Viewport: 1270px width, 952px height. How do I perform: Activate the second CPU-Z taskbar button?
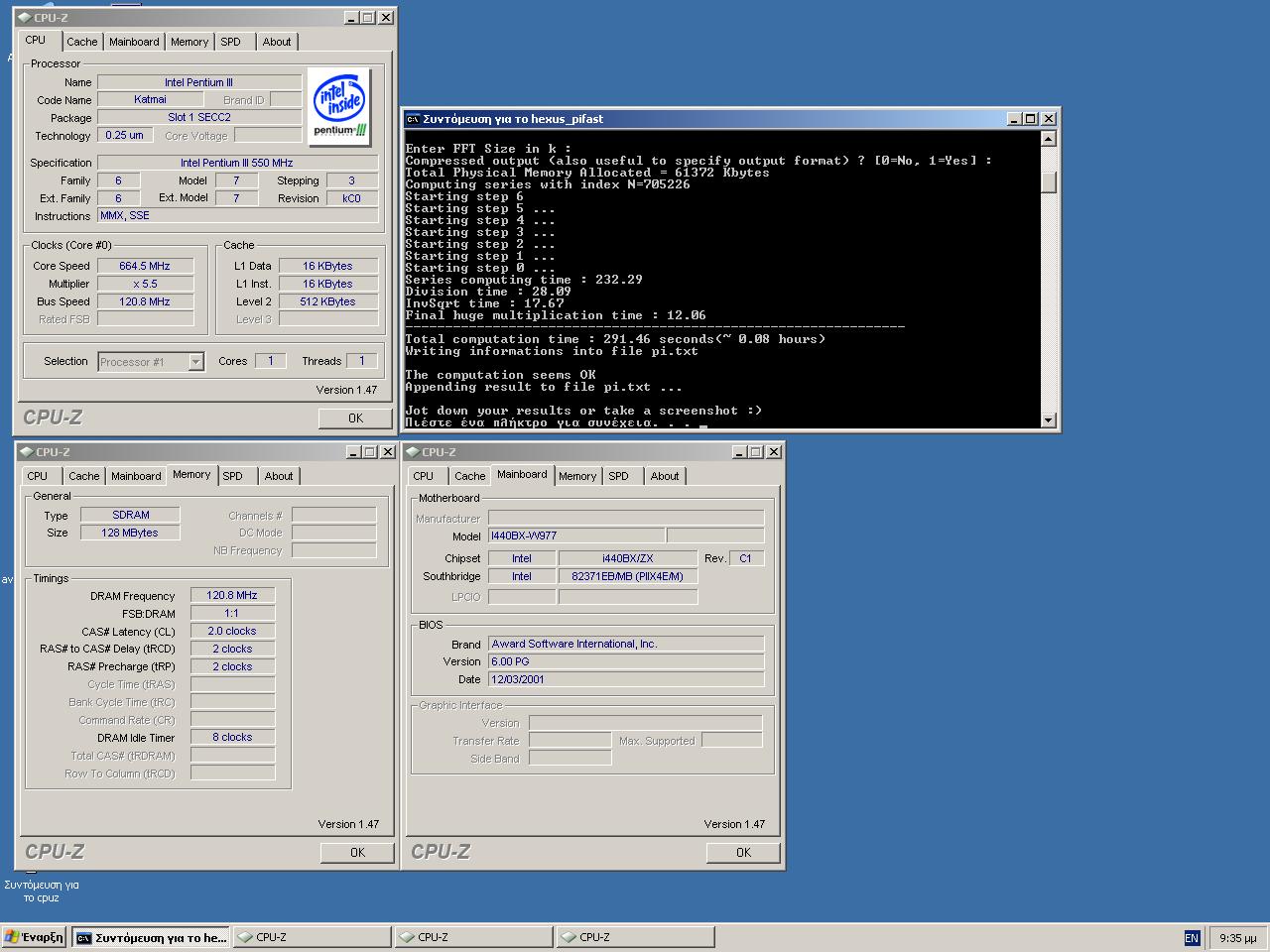pos(473,937)
